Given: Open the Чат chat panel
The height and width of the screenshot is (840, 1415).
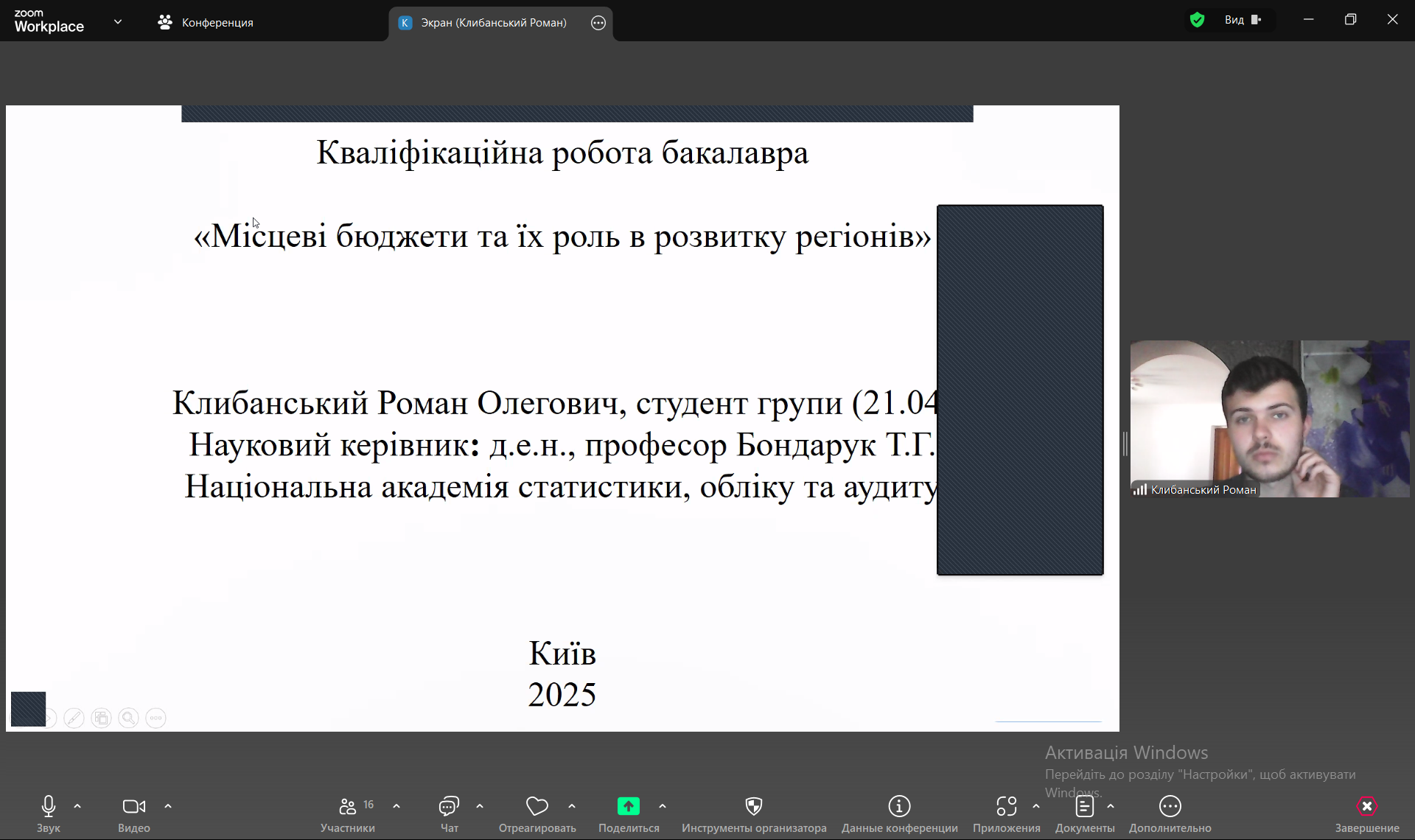Looking at the screenshot, I should point(449,807).
